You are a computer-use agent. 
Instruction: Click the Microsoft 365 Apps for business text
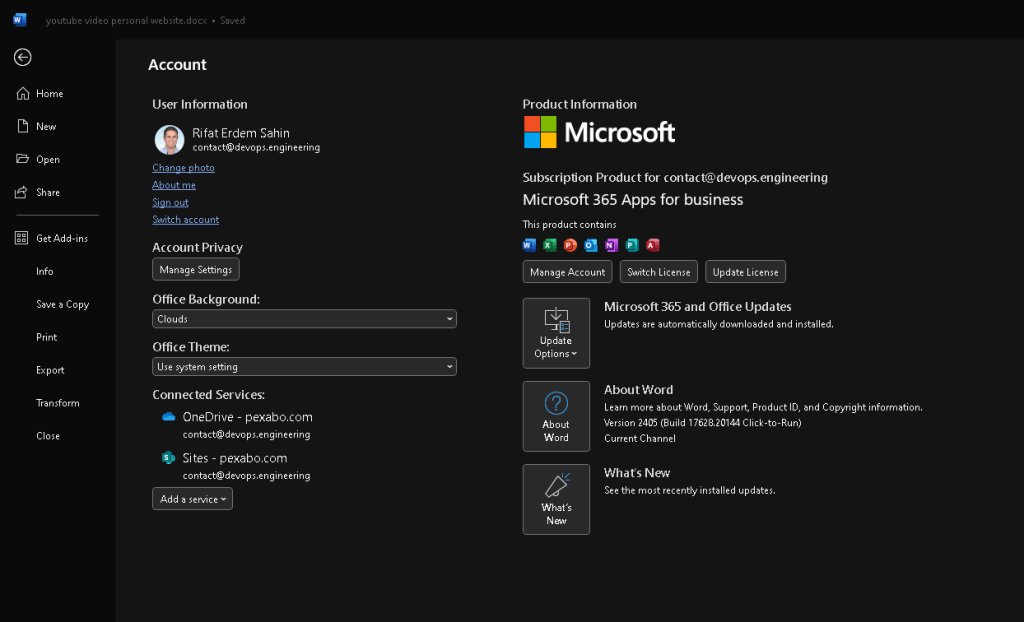pos(633,199)
